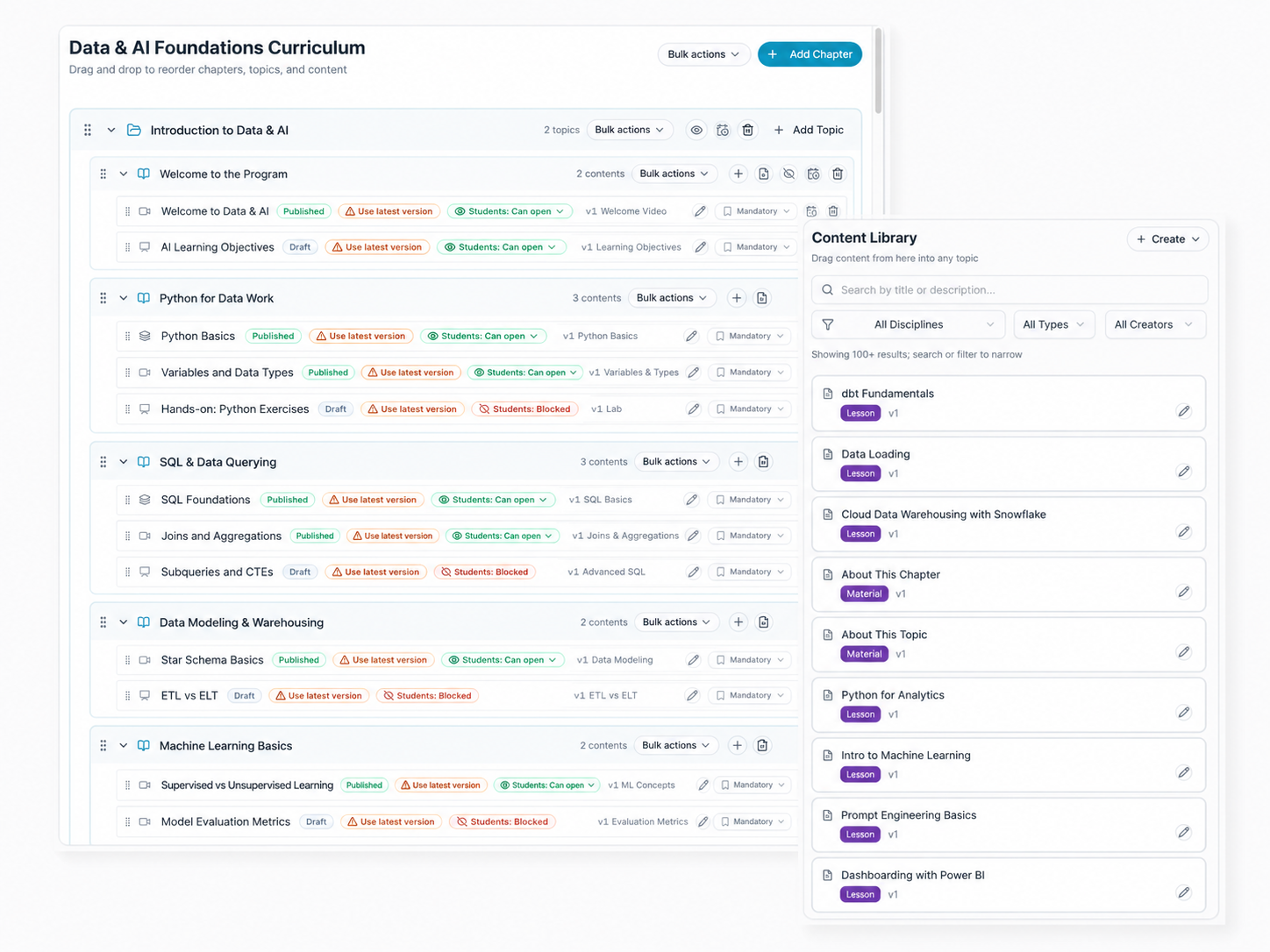
Task: Click the filter icon in Content Library
Action: point(828,324)
